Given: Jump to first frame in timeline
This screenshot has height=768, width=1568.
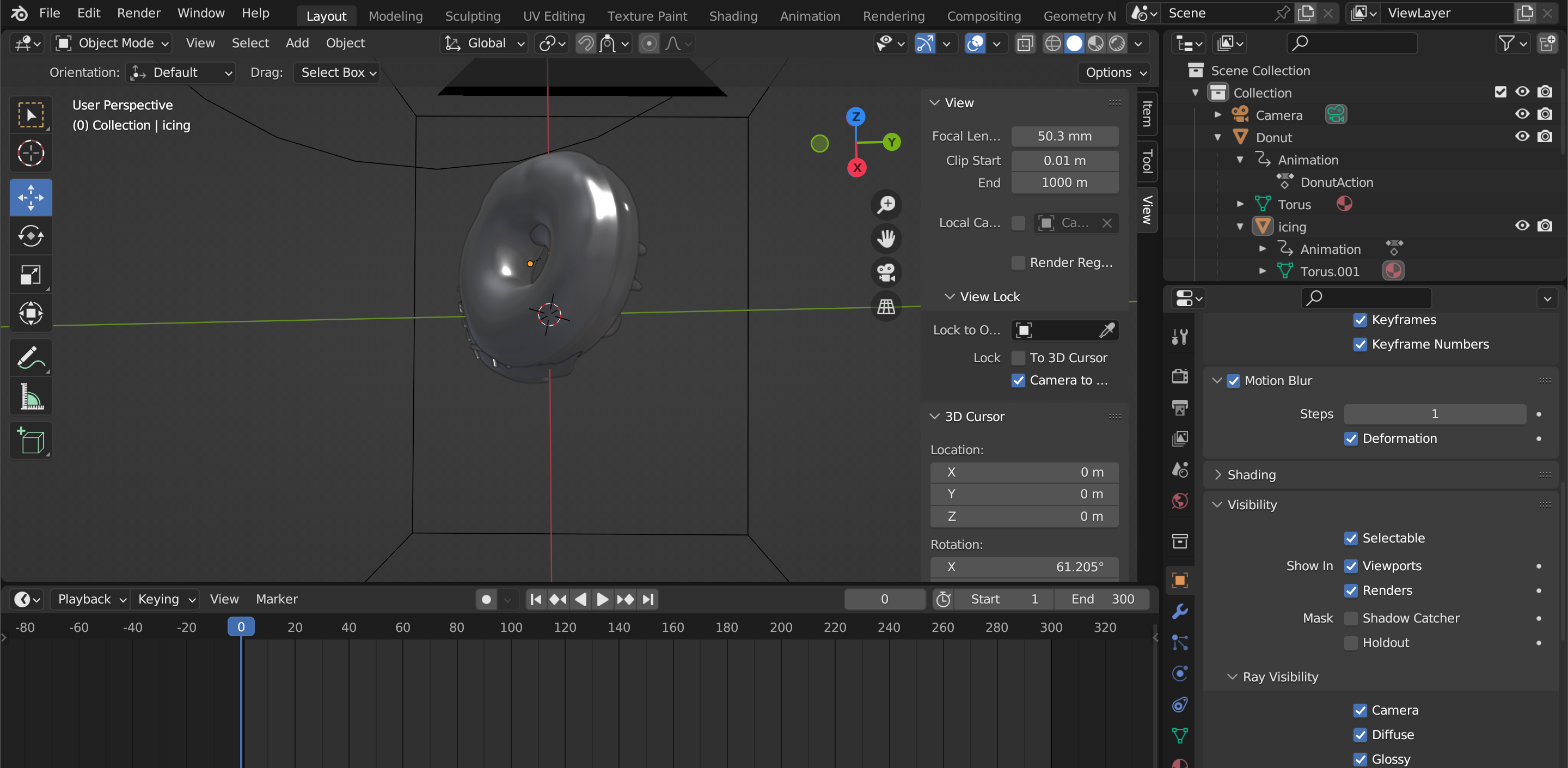Looking at the screenshot, I should [x=536, y=599].
